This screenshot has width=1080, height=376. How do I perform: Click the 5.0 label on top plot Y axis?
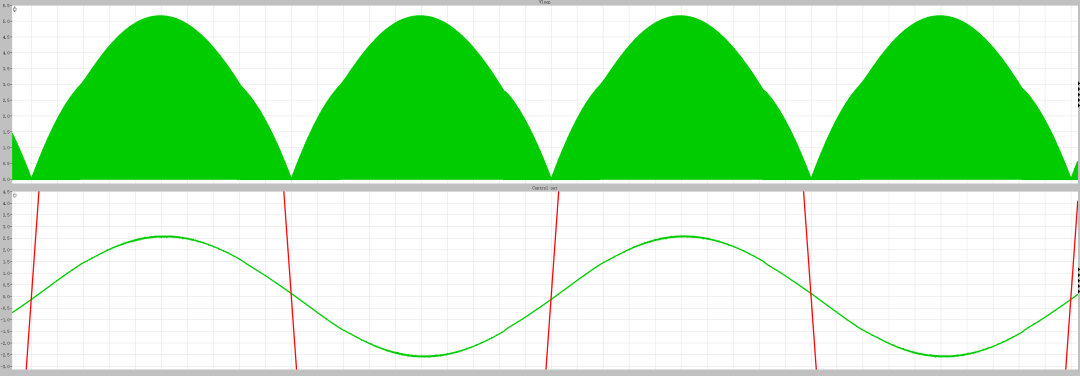pyautogui.click(x=7, y=21)
